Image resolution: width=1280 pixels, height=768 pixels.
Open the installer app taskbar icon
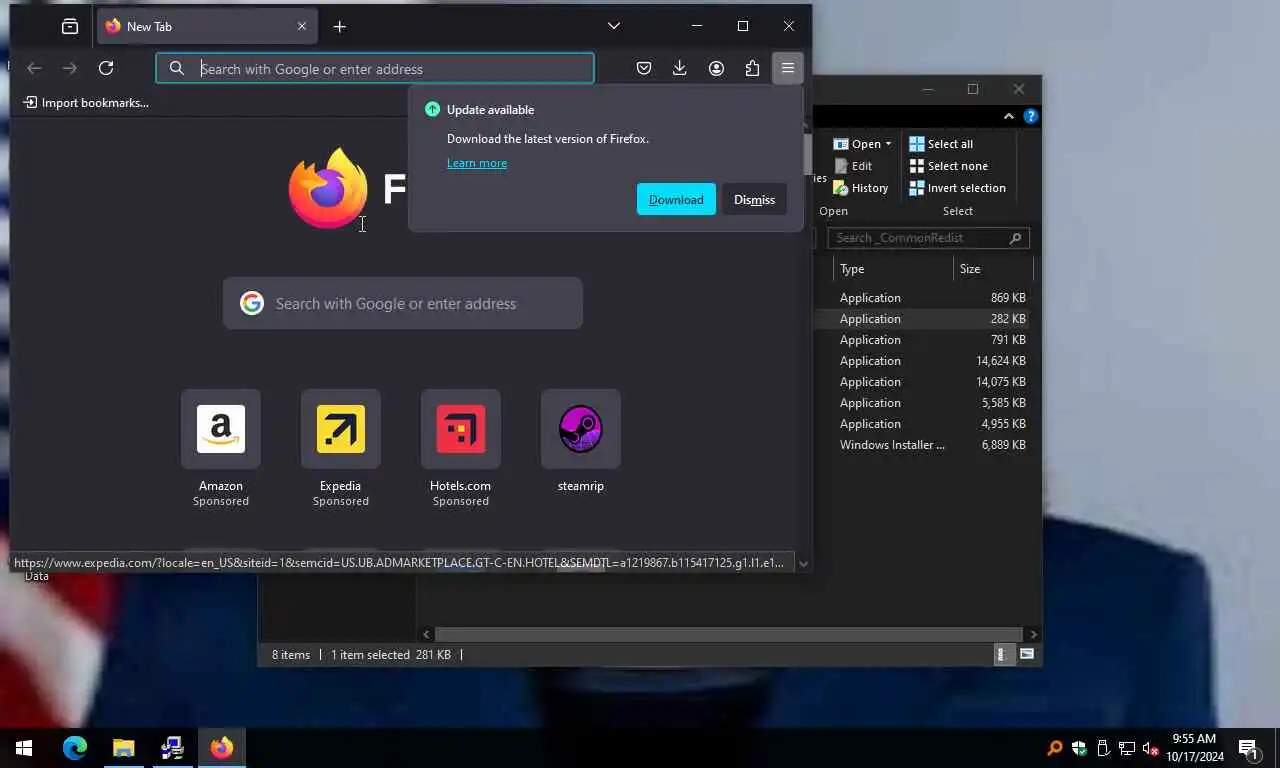point(172,748)
